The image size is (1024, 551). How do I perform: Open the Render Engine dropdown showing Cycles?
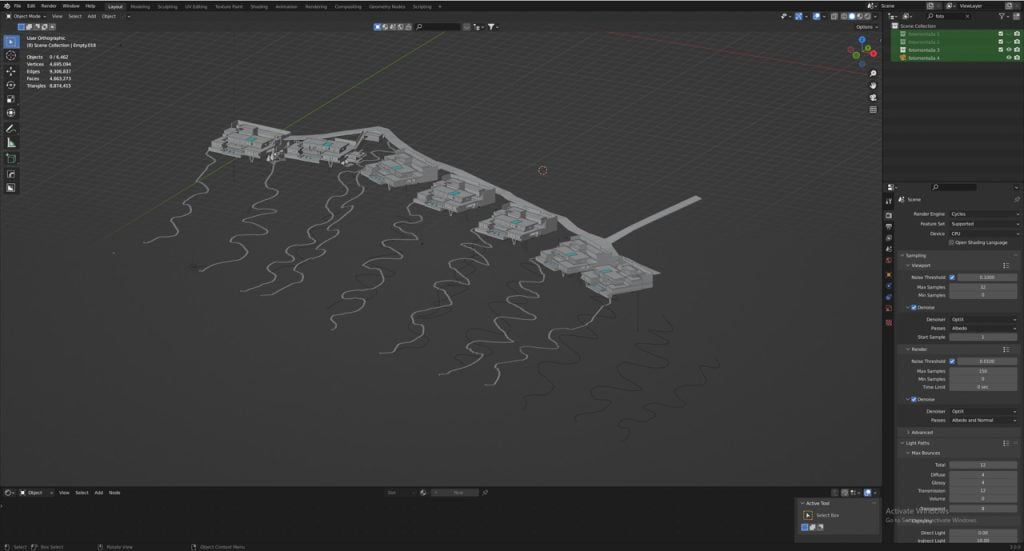(984, 214)
